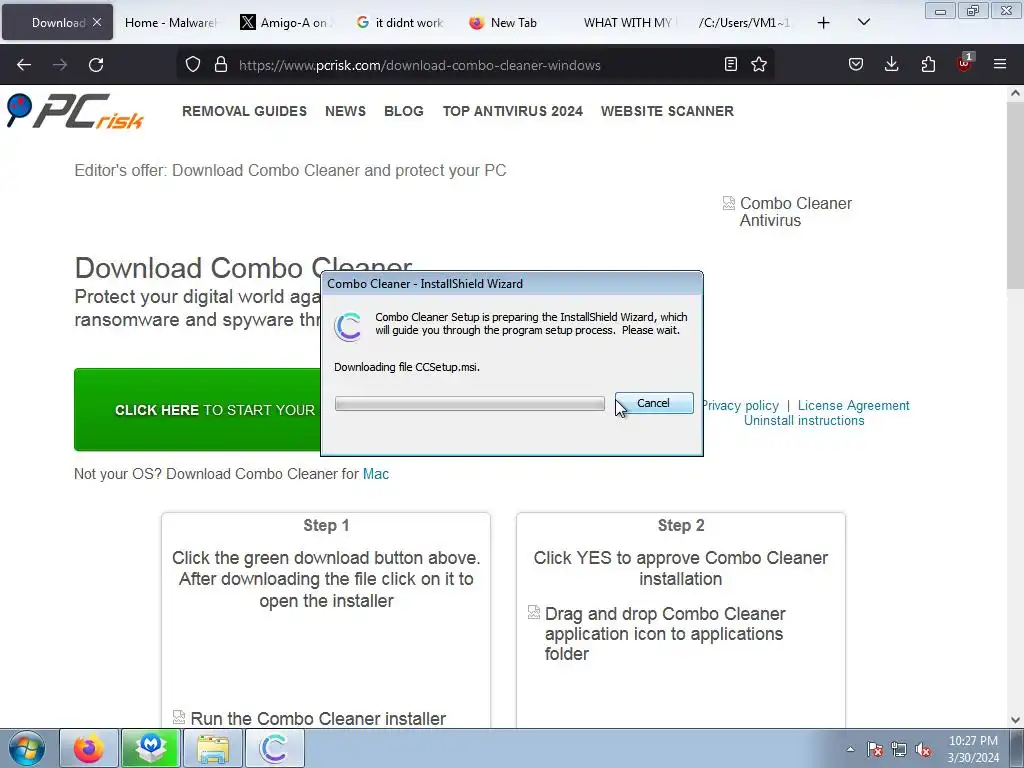1024x768 pixels.
Task: Click the forward navigation arrow
Action: (x=60, y=65)
